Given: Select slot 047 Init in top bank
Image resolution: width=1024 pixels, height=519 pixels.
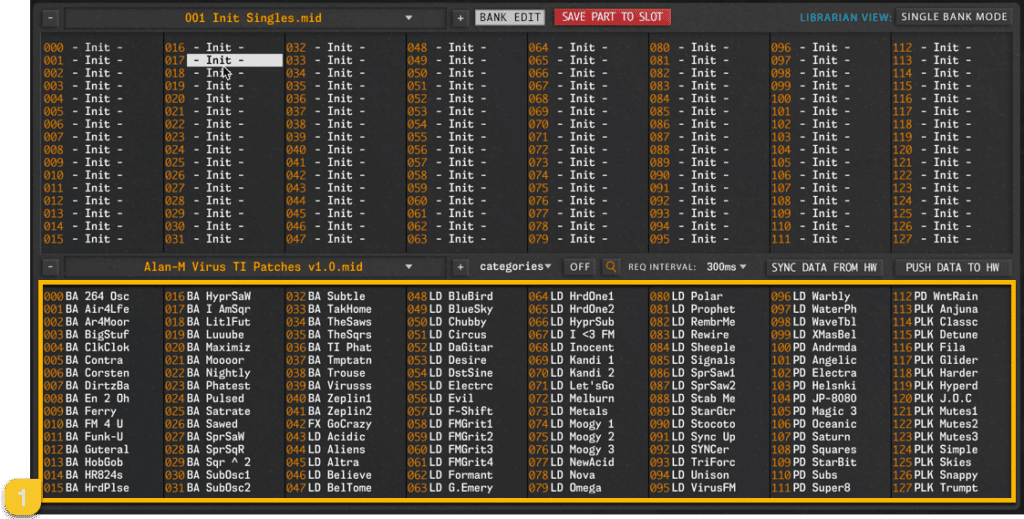Looking at the screenshot, I should pos(325,239).
